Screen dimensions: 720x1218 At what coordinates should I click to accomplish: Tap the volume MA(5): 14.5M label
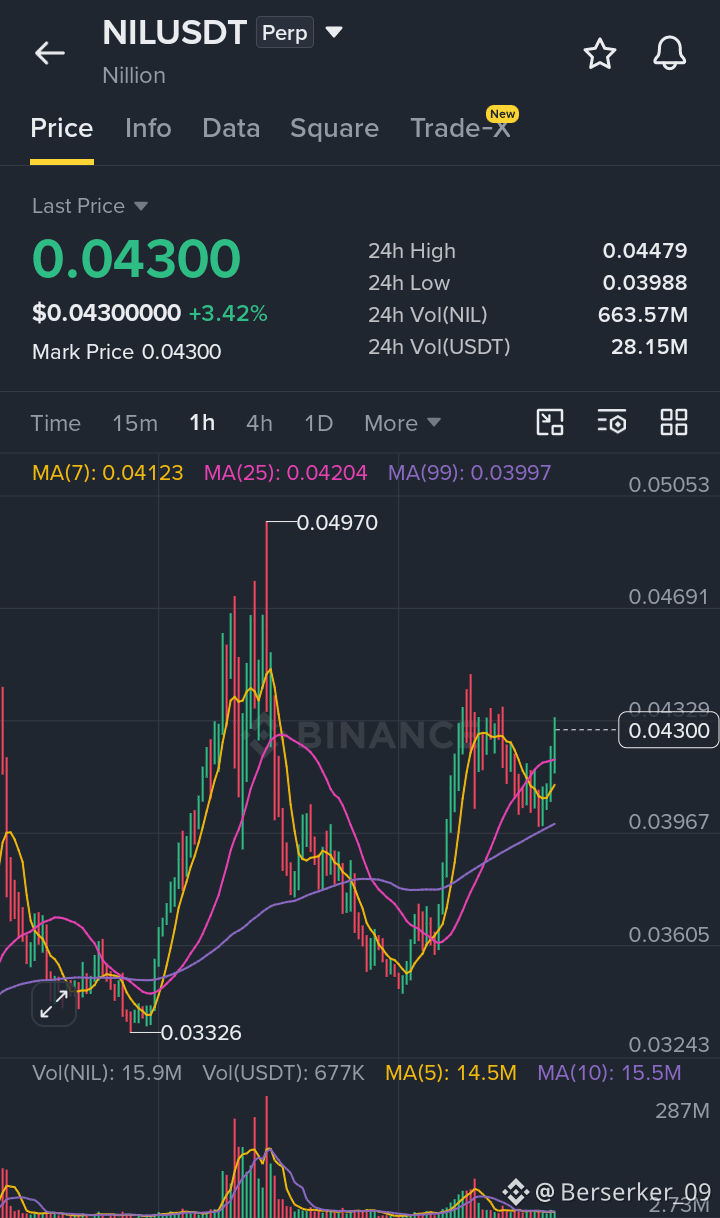point(451,1073)
